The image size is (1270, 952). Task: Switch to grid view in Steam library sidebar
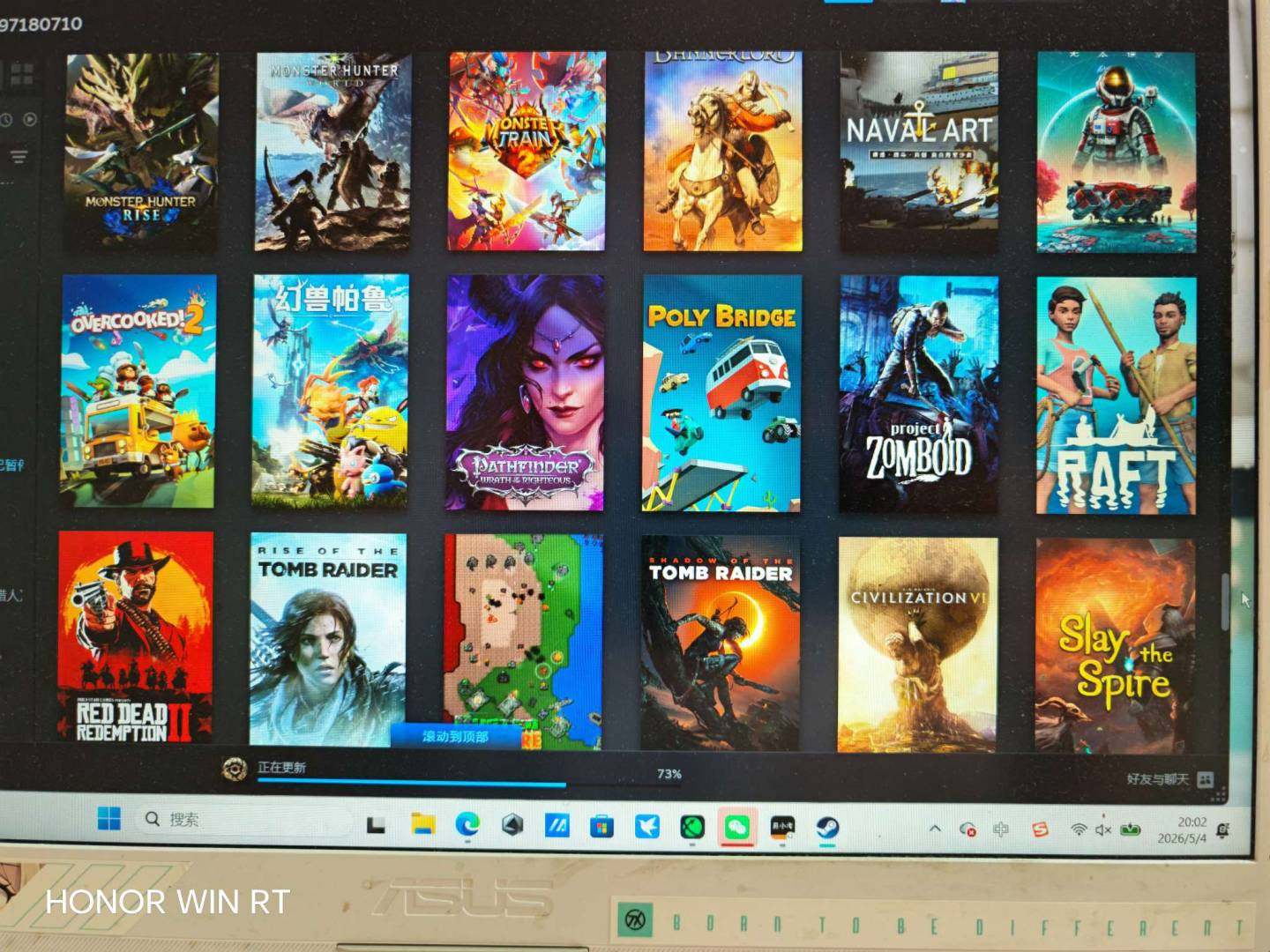(x=22, y=74)
